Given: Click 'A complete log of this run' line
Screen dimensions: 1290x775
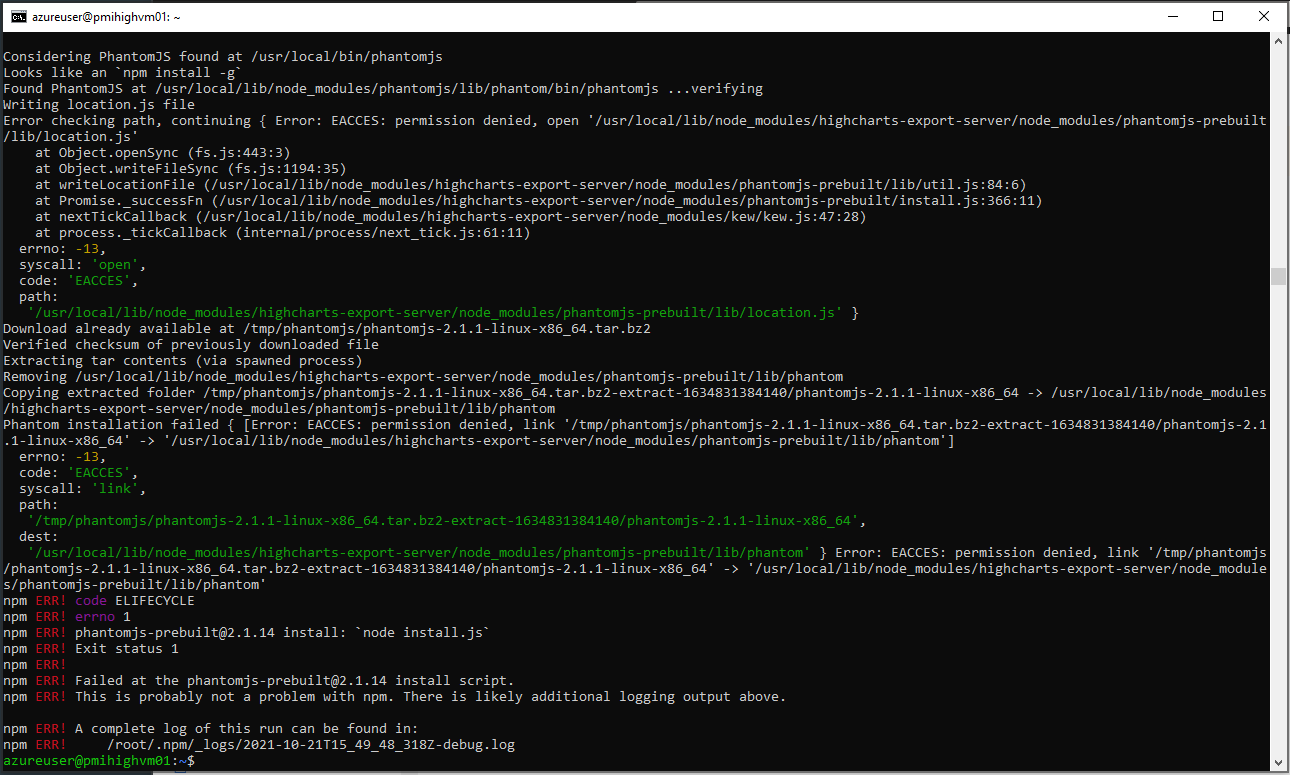Looking at the screenshot, I should pyautogui.click(x=211, y=729).
